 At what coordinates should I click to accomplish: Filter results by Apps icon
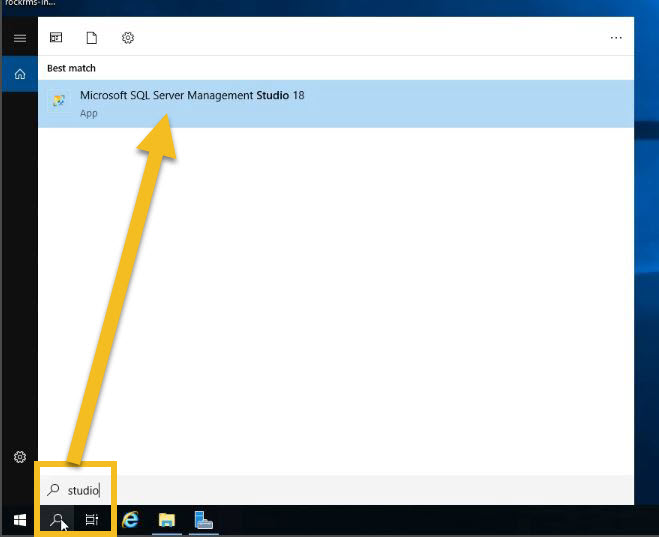(56, 38)
